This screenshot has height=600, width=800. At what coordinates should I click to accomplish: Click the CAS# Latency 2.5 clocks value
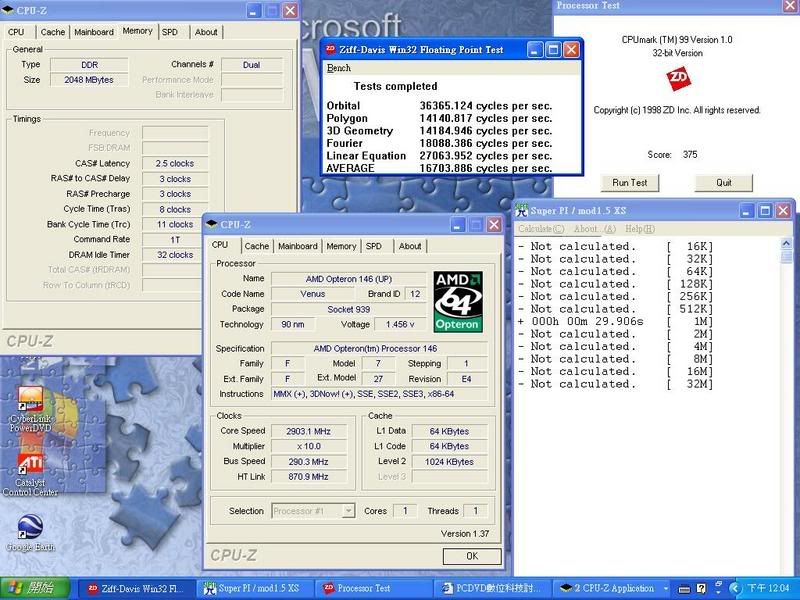pyautogui.click(x=174, y=163)
